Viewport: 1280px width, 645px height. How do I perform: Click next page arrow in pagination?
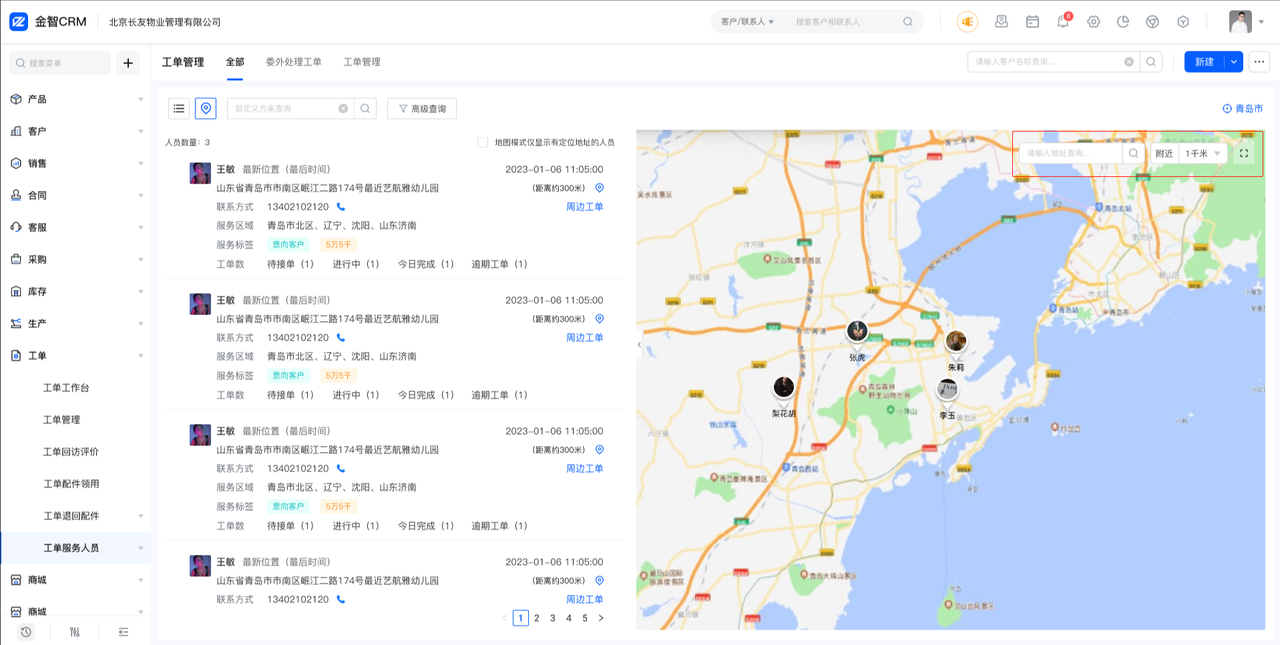point(601,618)
